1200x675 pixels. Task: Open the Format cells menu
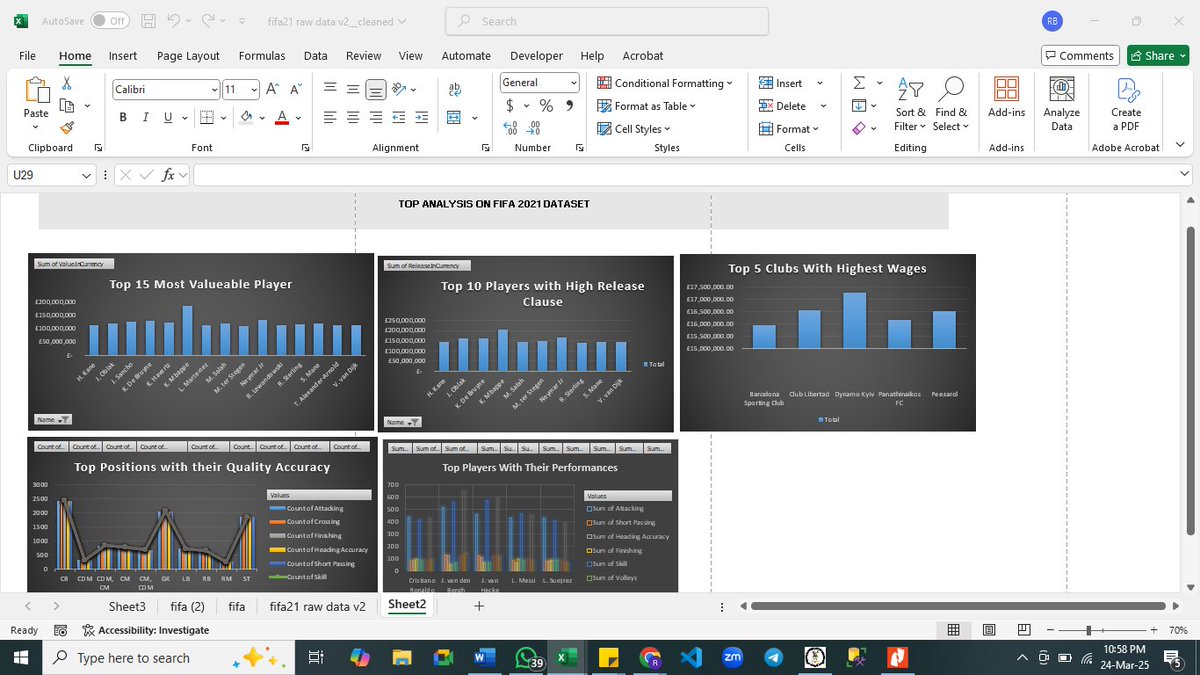click(x=789, y=128)
